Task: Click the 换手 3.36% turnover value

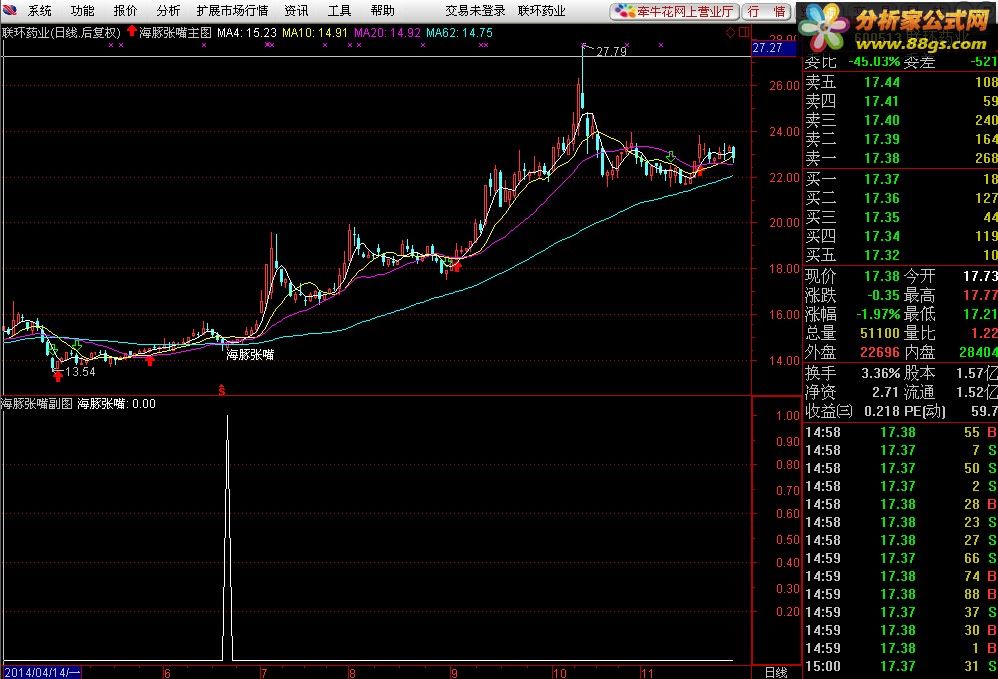Action: [881, 374]
